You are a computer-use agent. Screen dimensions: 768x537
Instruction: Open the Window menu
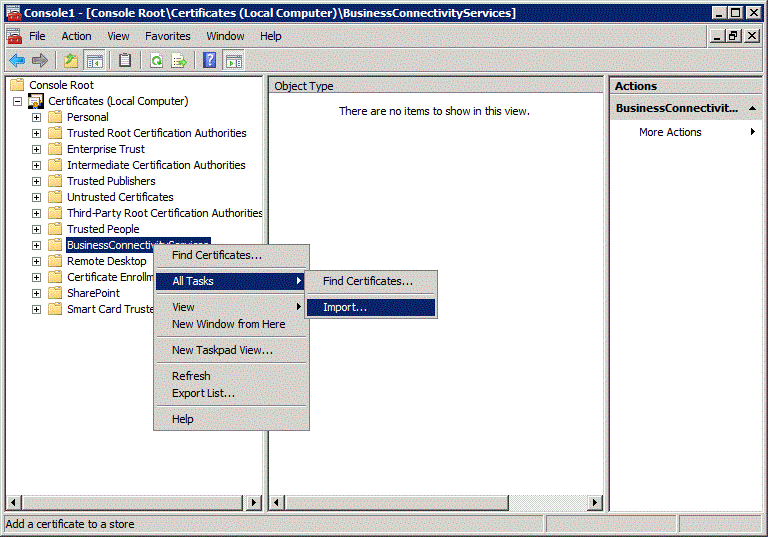click(225, 36)
